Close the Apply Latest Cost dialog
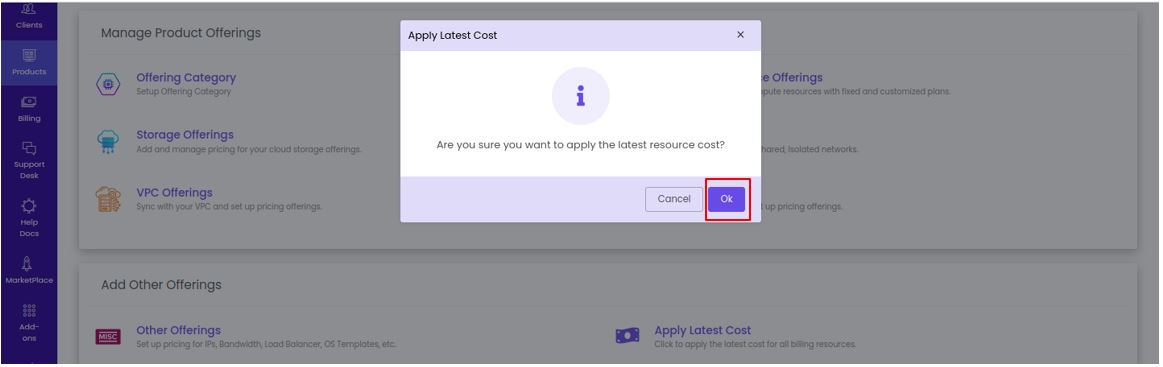Viewport: 1163px width, 367px height. 740,35
